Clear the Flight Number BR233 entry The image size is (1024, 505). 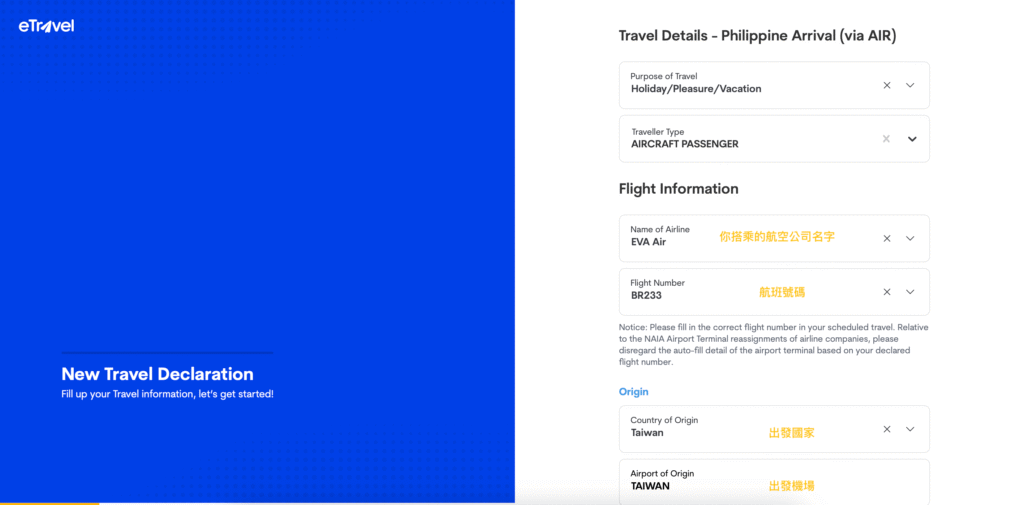886,292
